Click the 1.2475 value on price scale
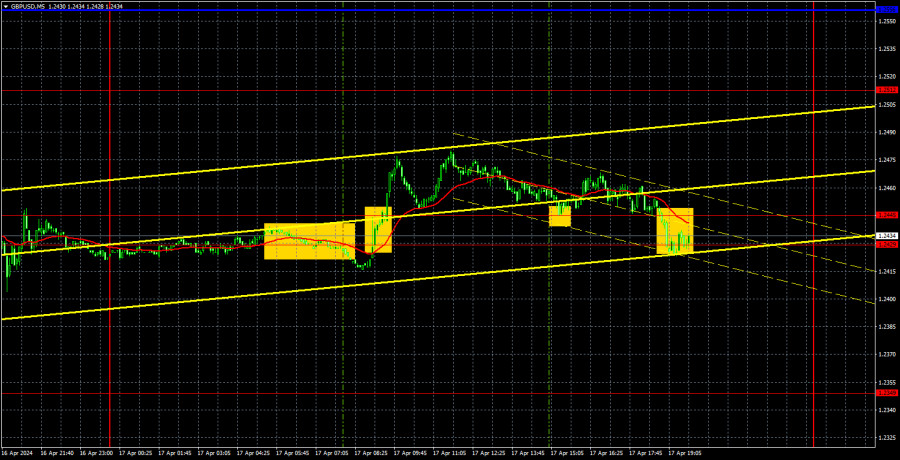 [x=887, y=160]
